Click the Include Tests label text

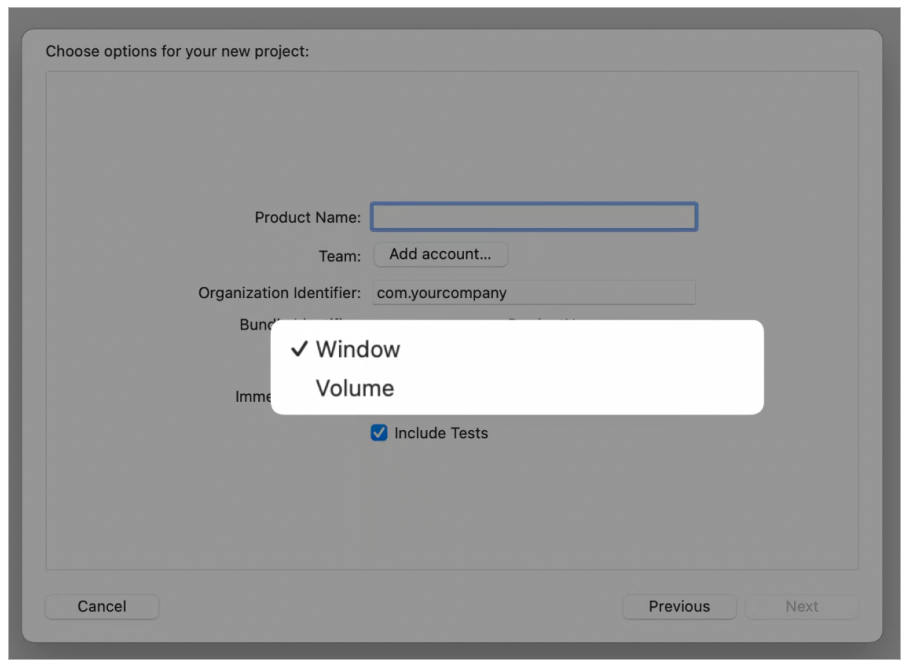441,433
